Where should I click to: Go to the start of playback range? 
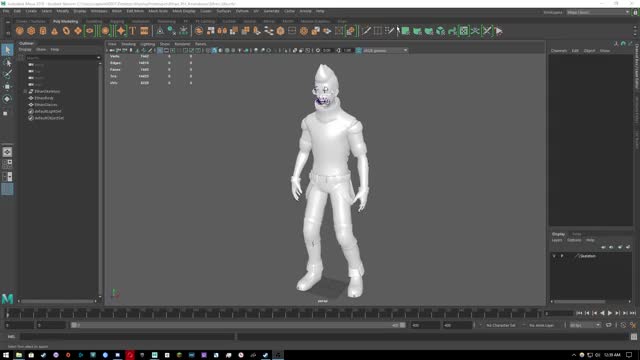[579, 313]
